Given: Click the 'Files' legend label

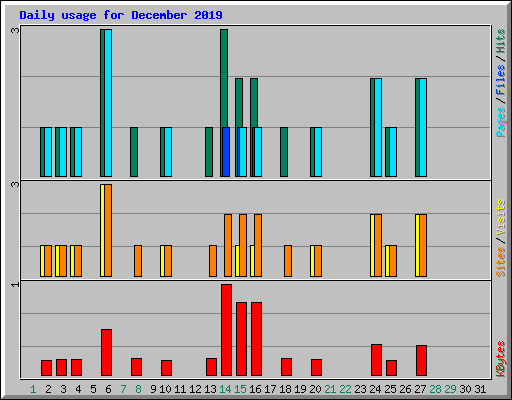Looking at the screenshot, I should 501,79.
